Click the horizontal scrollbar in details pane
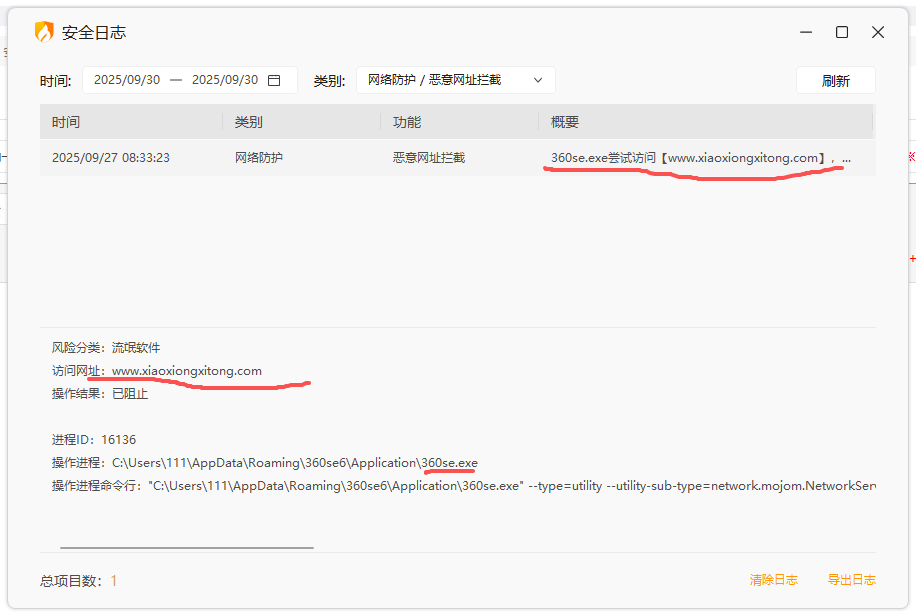Screen dimensions: 916x616 [x=187, y=548]
